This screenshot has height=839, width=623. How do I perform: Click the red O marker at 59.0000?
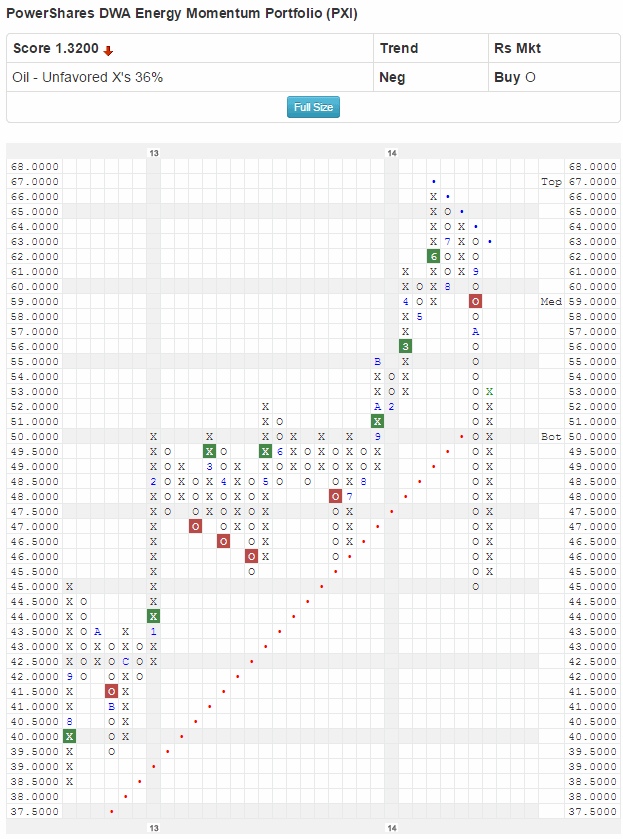pyautogui.click(x=475, y=301)
